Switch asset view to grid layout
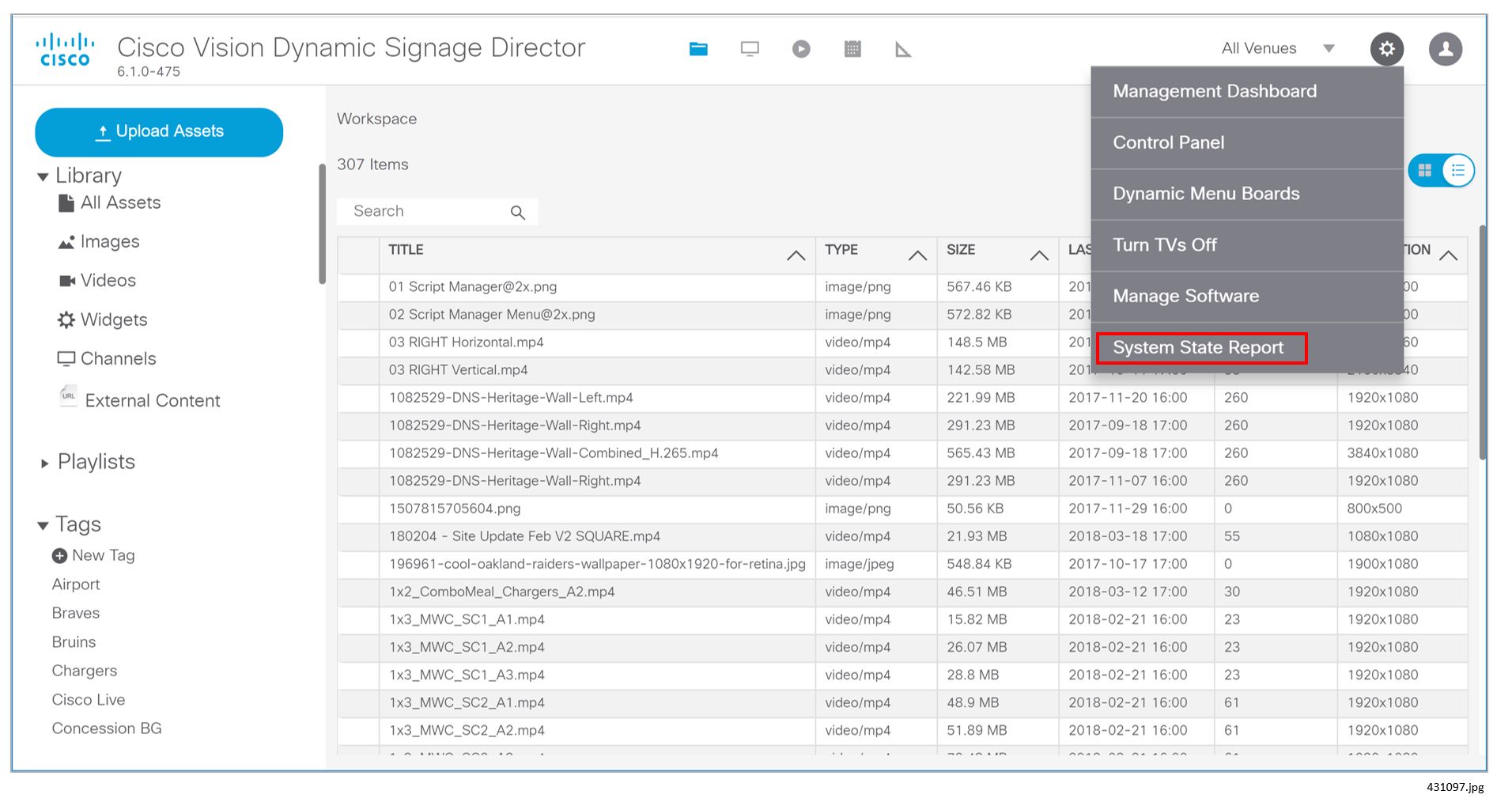This screenshot has height=802, width=1512. [1423, 169]
